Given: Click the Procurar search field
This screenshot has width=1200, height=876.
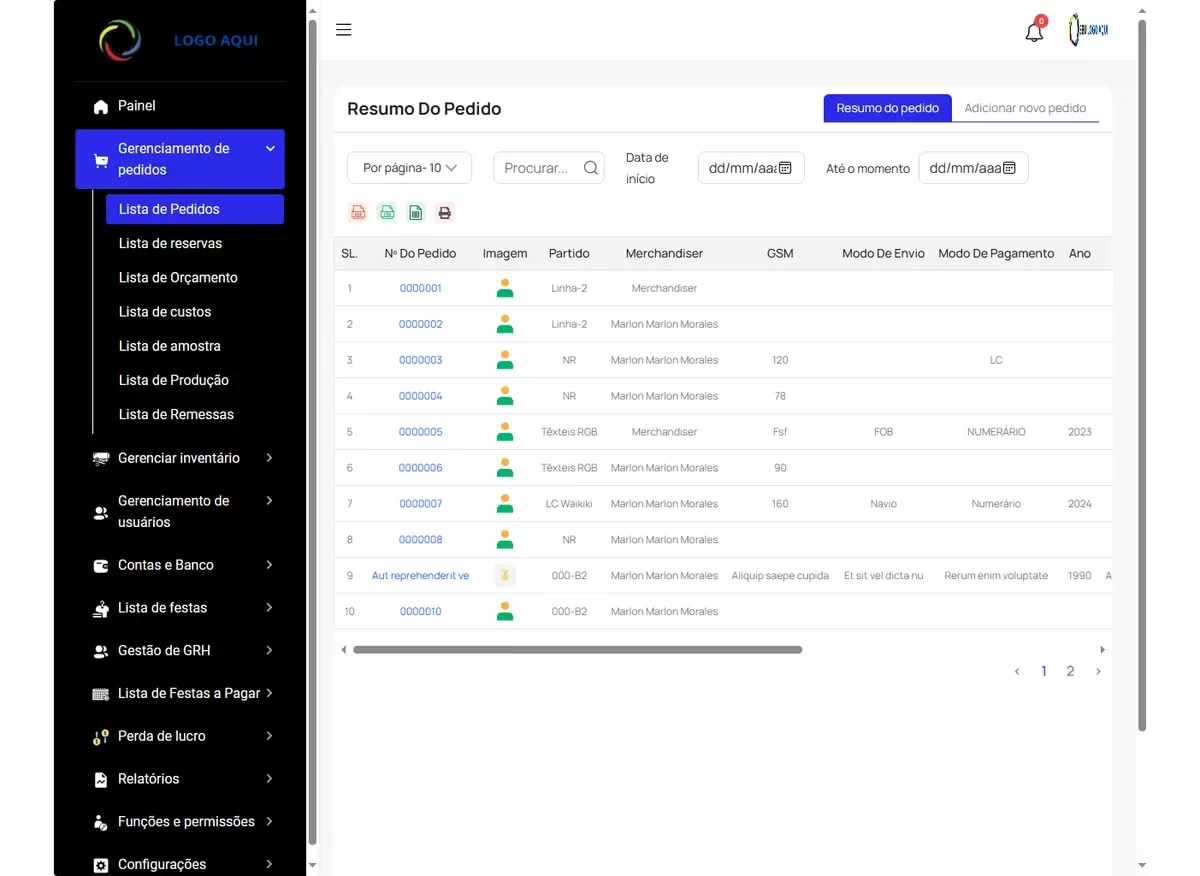Looking at the screenshot, I should 537,168.
